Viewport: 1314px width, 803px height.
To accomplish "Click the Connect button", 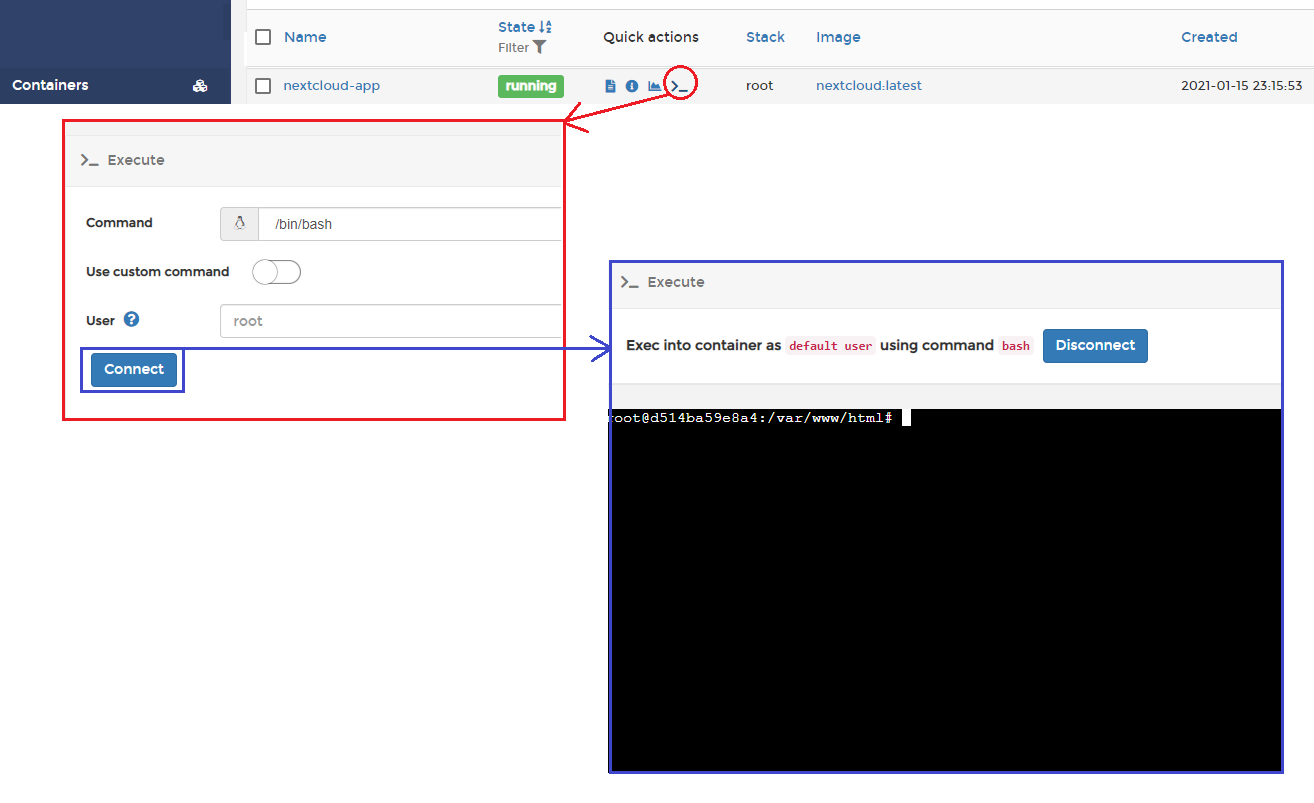I will (x=134, y=369).
